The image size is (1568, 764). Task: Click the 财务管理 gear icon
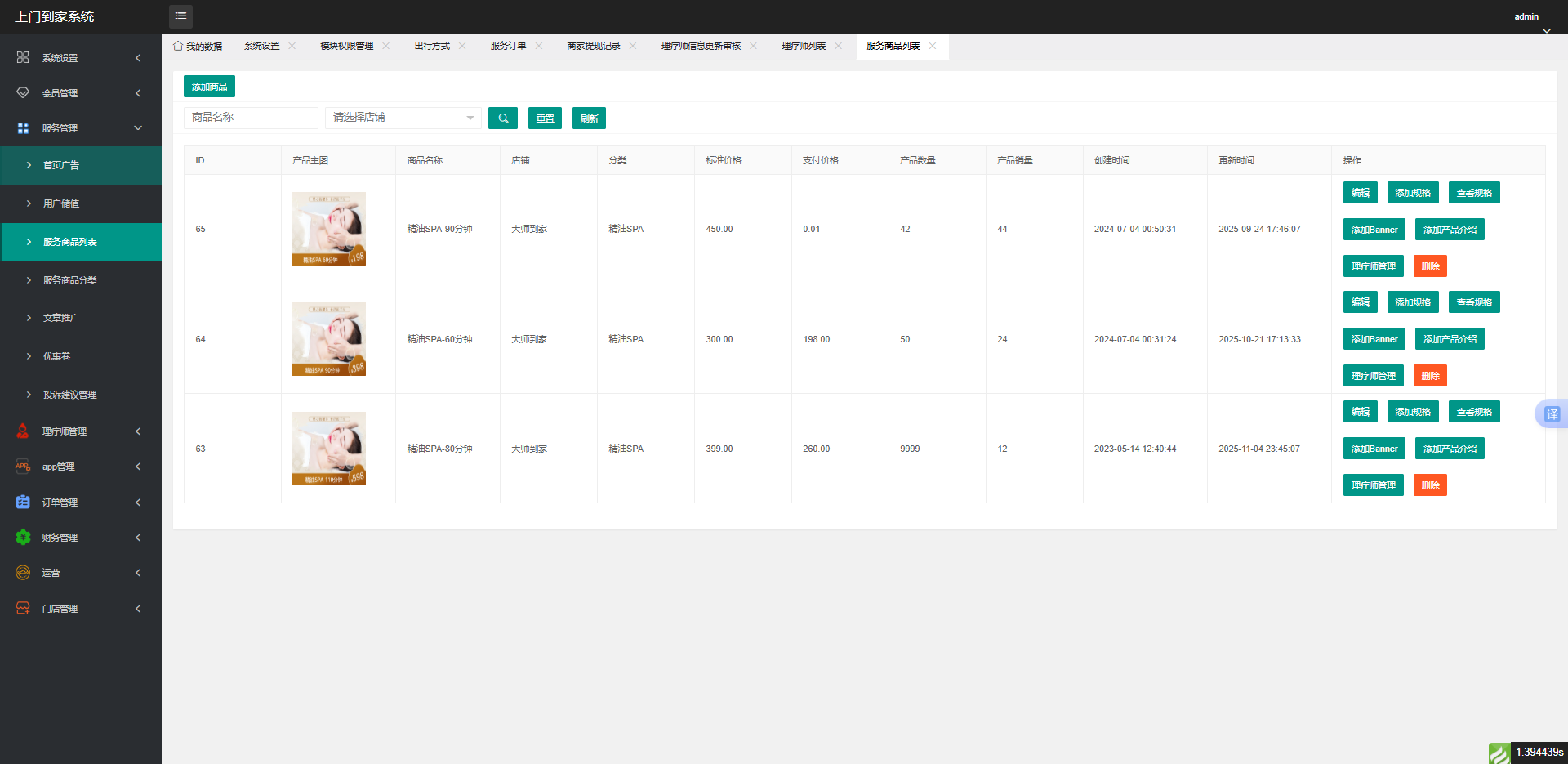coord(23,538)
